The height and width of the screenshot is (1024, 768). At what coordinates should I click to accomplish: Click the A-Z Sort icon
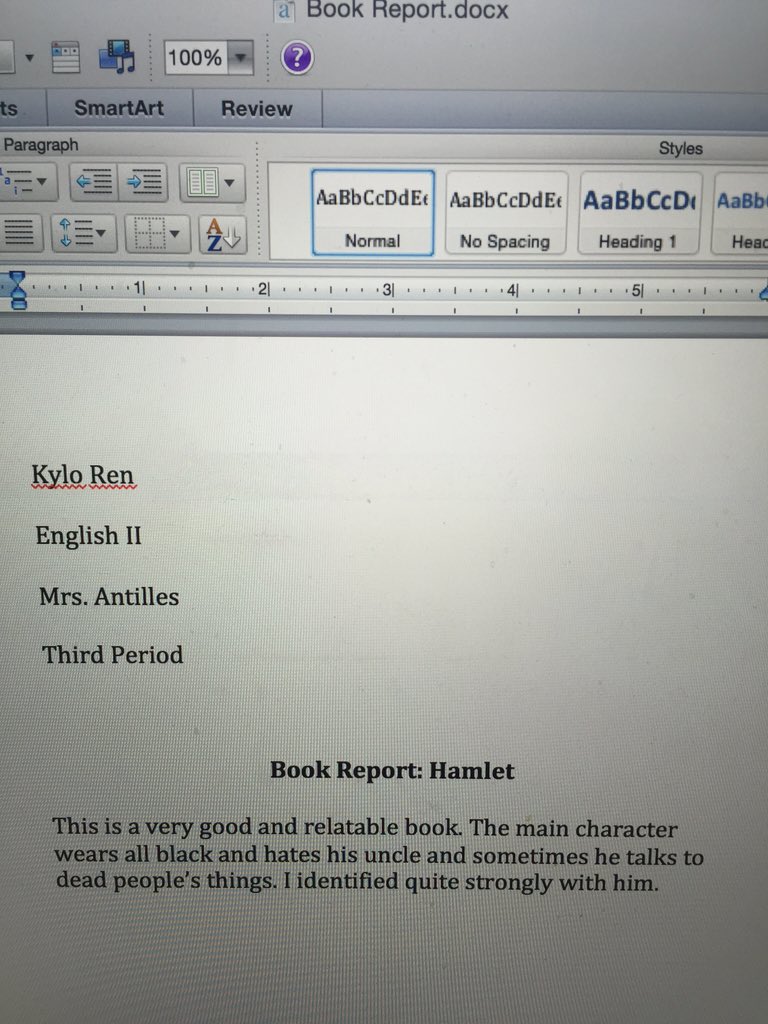[x=223, y=234]
